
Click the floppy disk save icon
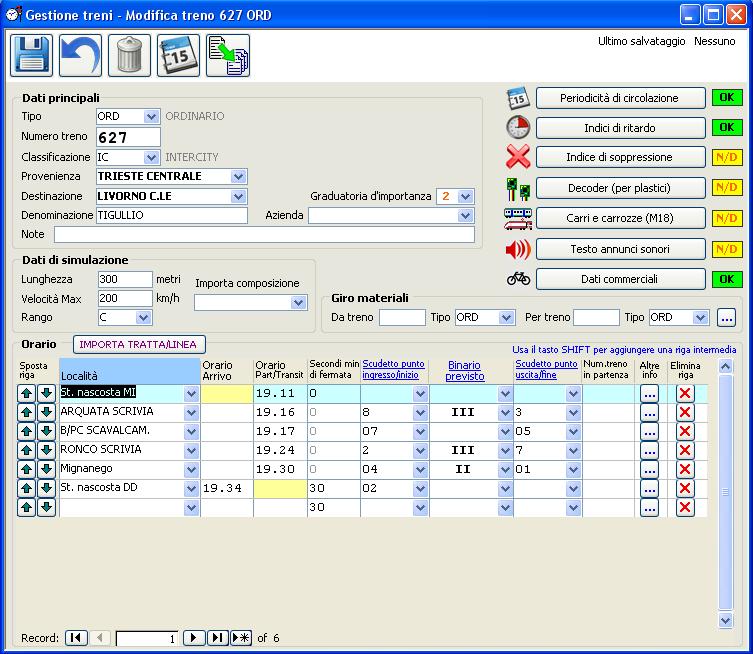[31, 55]
